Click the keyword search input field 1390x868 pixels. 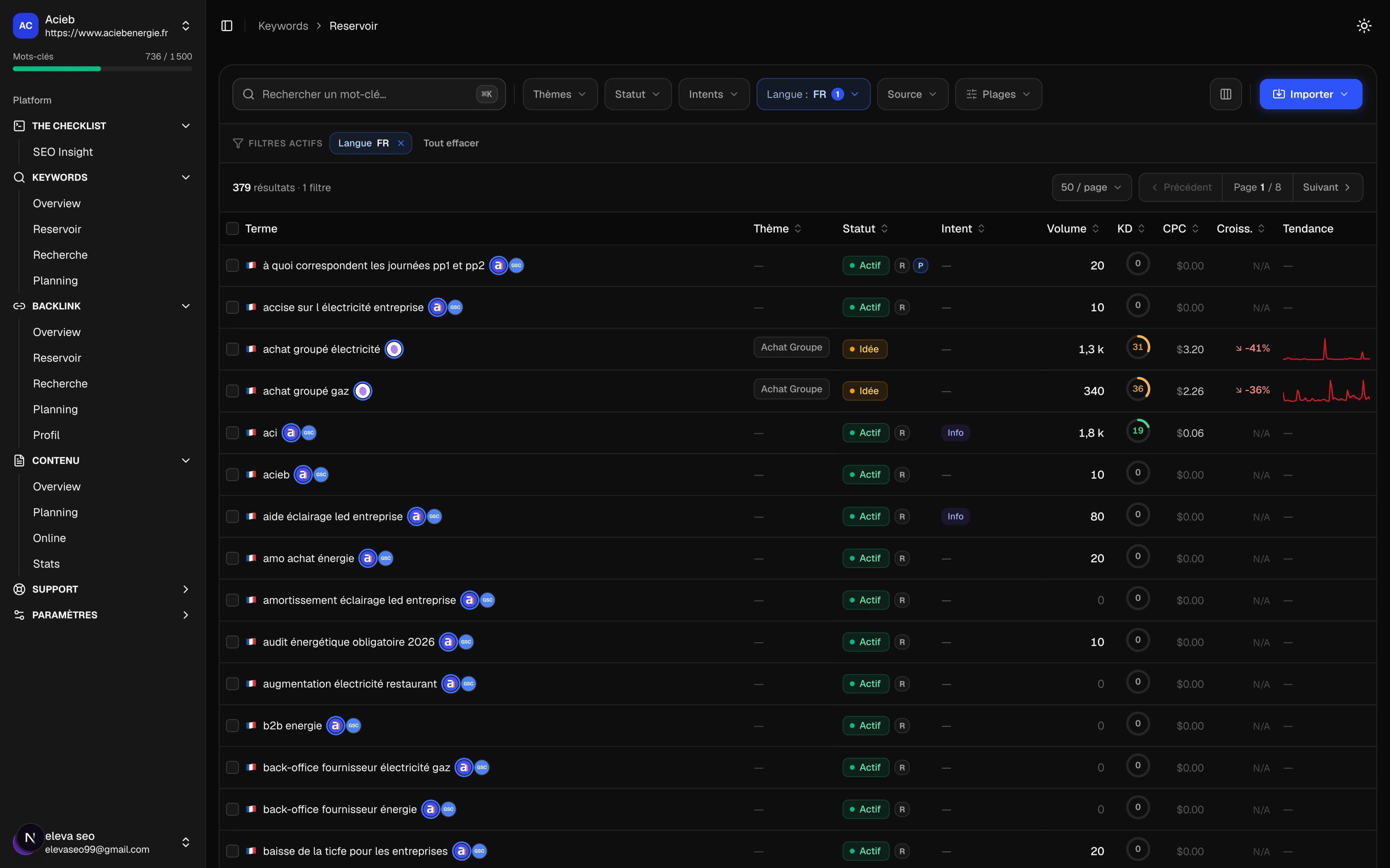click(368, 94)
